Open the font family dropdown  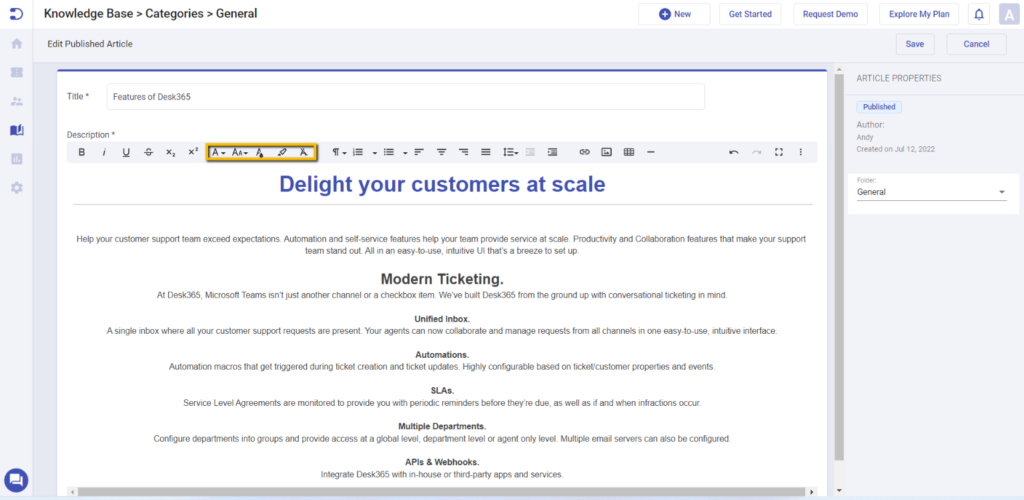(x=218, y=152)
